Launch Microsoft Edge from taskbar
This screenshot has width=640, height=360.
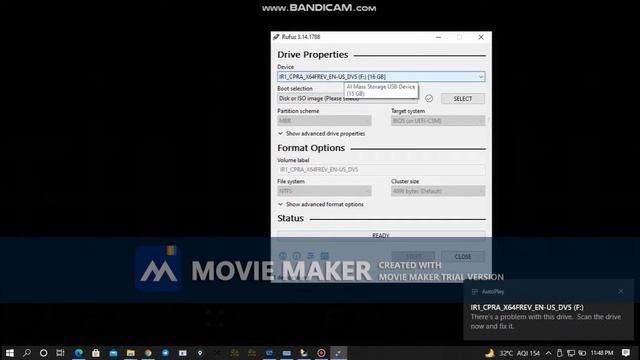coord(78,353)
